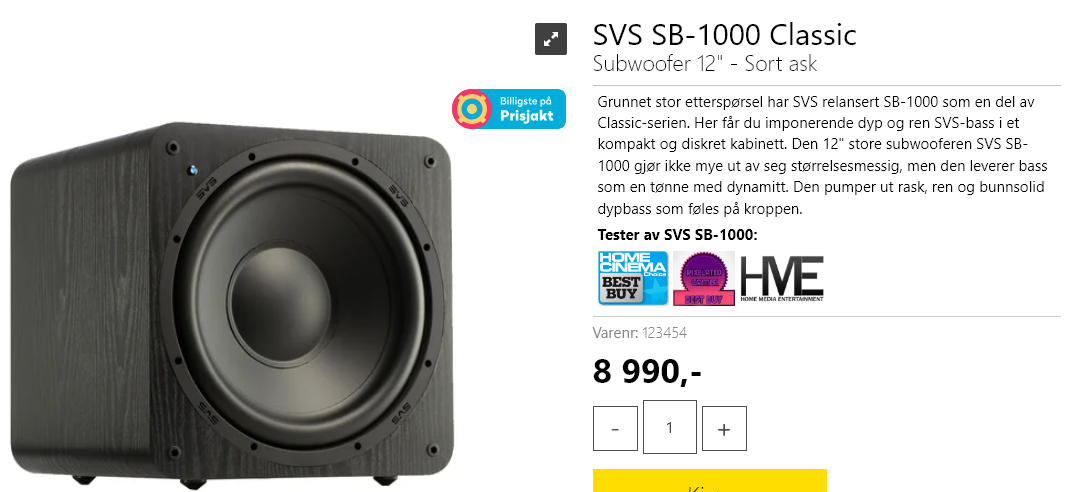Click the Subwoofer 12" - Sort ask subtitle
The height and width of the screenshot is (492, 1065).
coord(704,64)
